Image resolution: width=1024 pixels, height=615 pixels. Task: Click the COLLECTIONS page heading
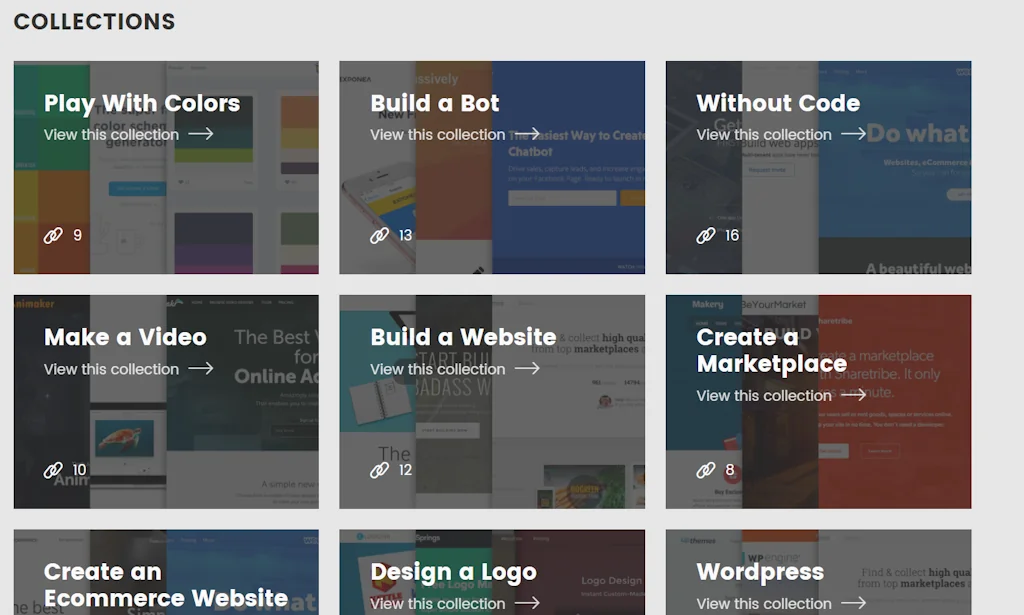(x=94, y=21)
